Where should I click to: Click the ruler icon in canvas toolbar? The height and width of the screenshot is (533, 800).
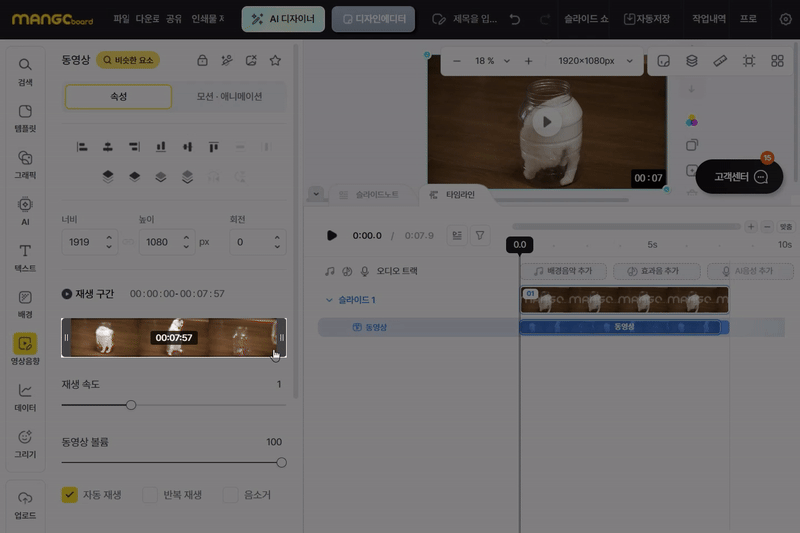720,61
